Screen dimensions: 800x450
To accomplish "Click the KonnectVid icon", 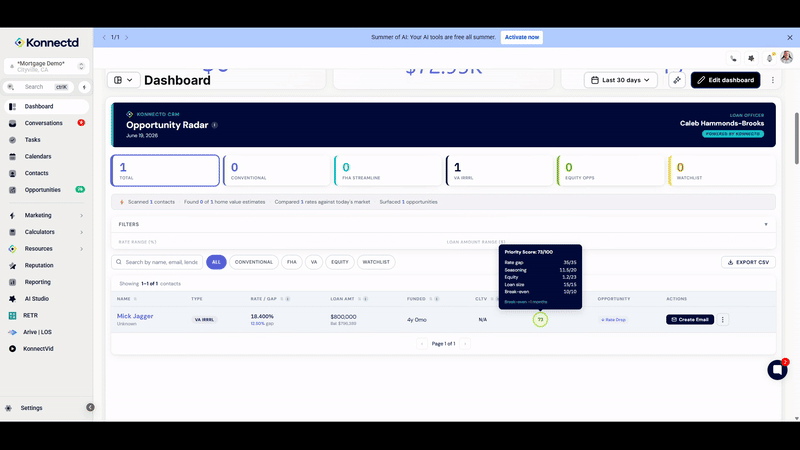I will click(13, 349).
